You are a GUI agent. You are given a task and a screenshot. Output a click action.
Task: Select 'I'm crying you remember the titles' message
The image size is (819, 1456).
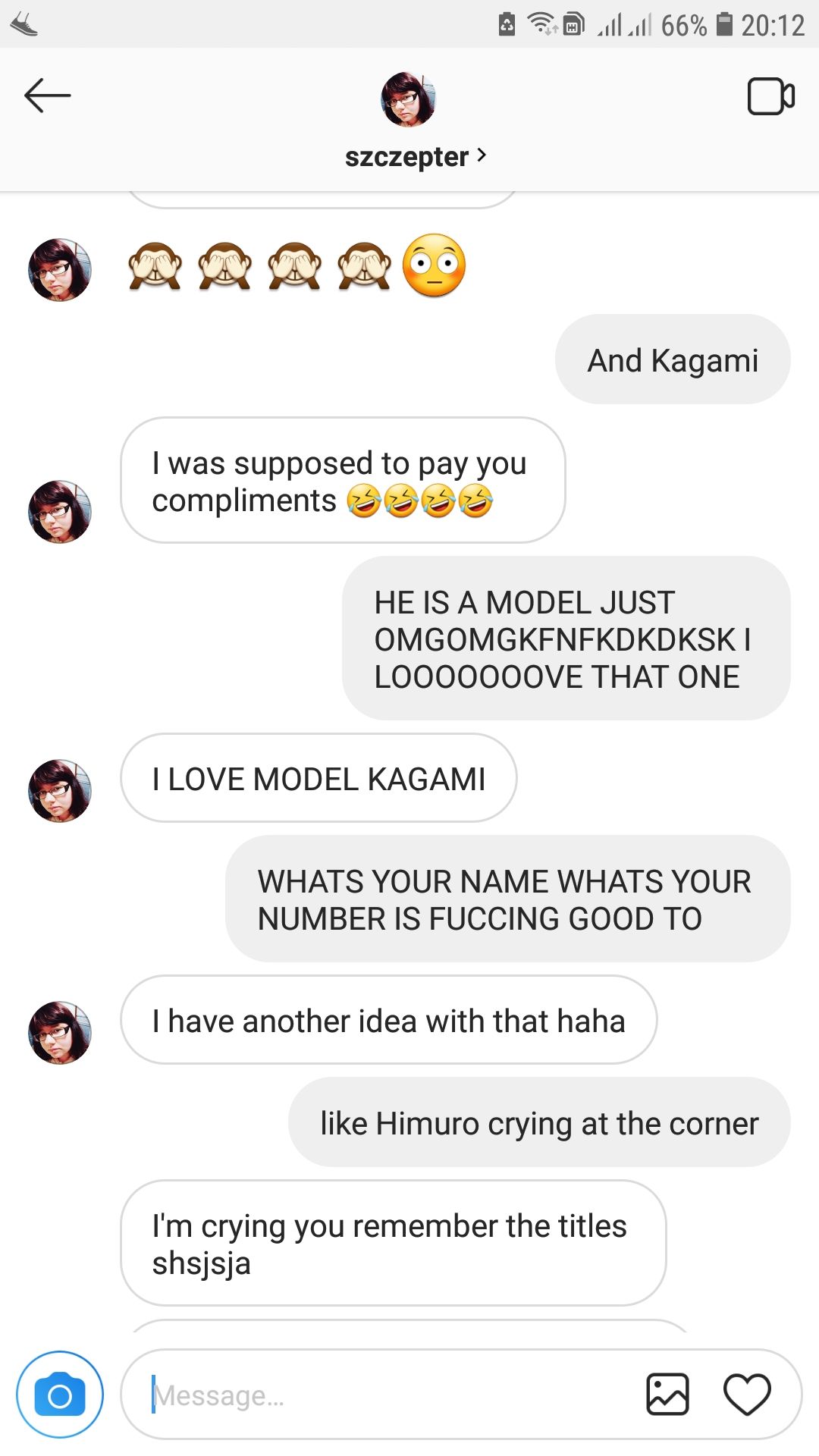click(393, 1243)
